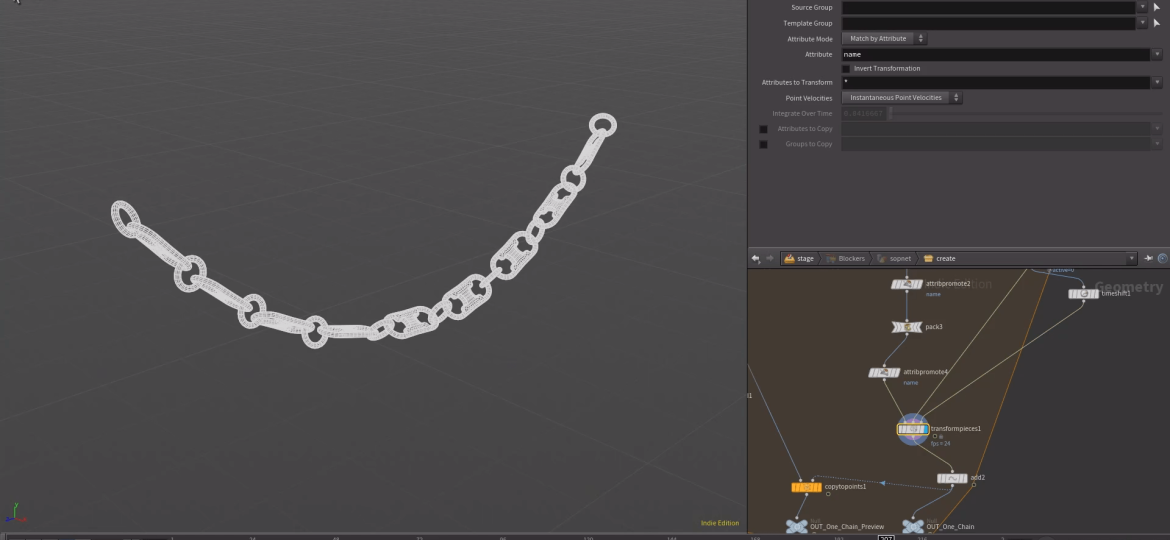Screen dimensions: 1170x540
Task: Click the attribpromote2 node icon
Action: (x=905, y=284)
